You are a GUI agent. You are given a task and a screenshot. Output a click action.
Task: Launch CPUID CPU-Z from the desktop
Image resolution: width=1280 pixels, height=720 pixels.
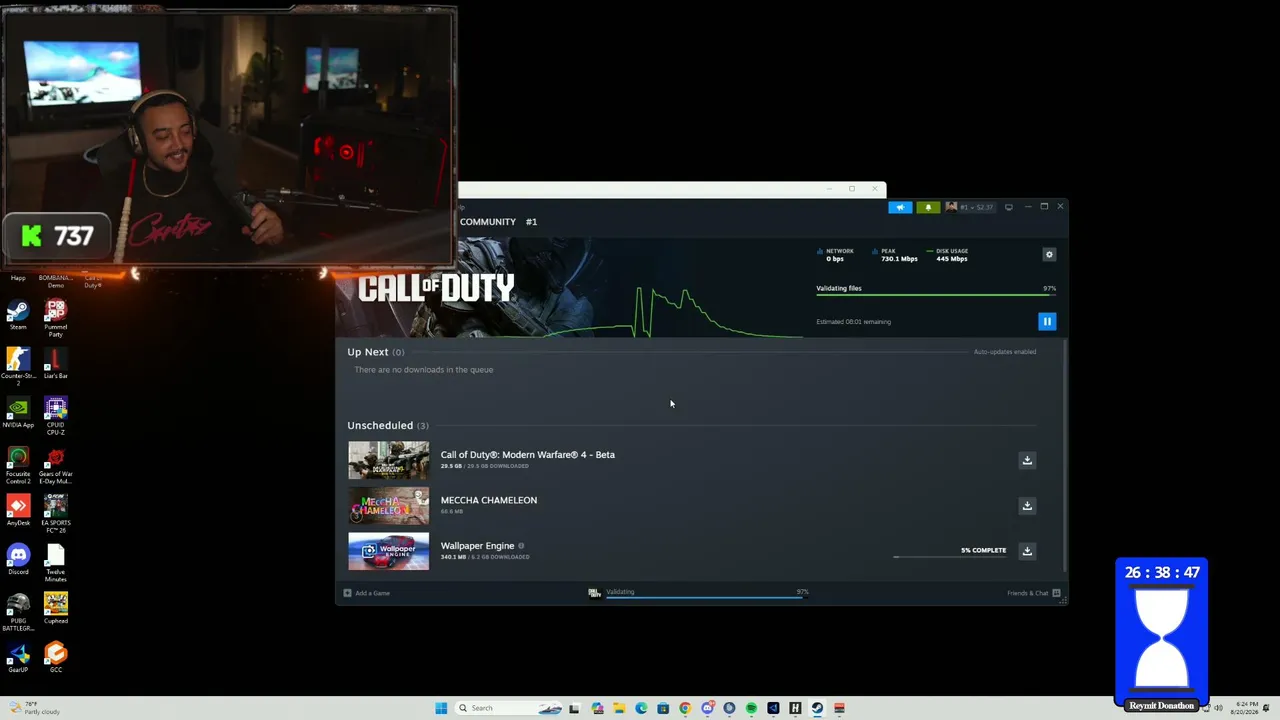(x=55, y=416)
